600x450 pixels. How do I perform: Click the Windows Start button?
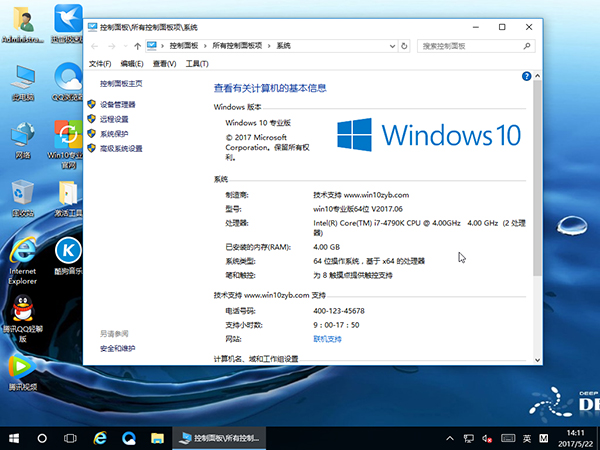(14, 438)
